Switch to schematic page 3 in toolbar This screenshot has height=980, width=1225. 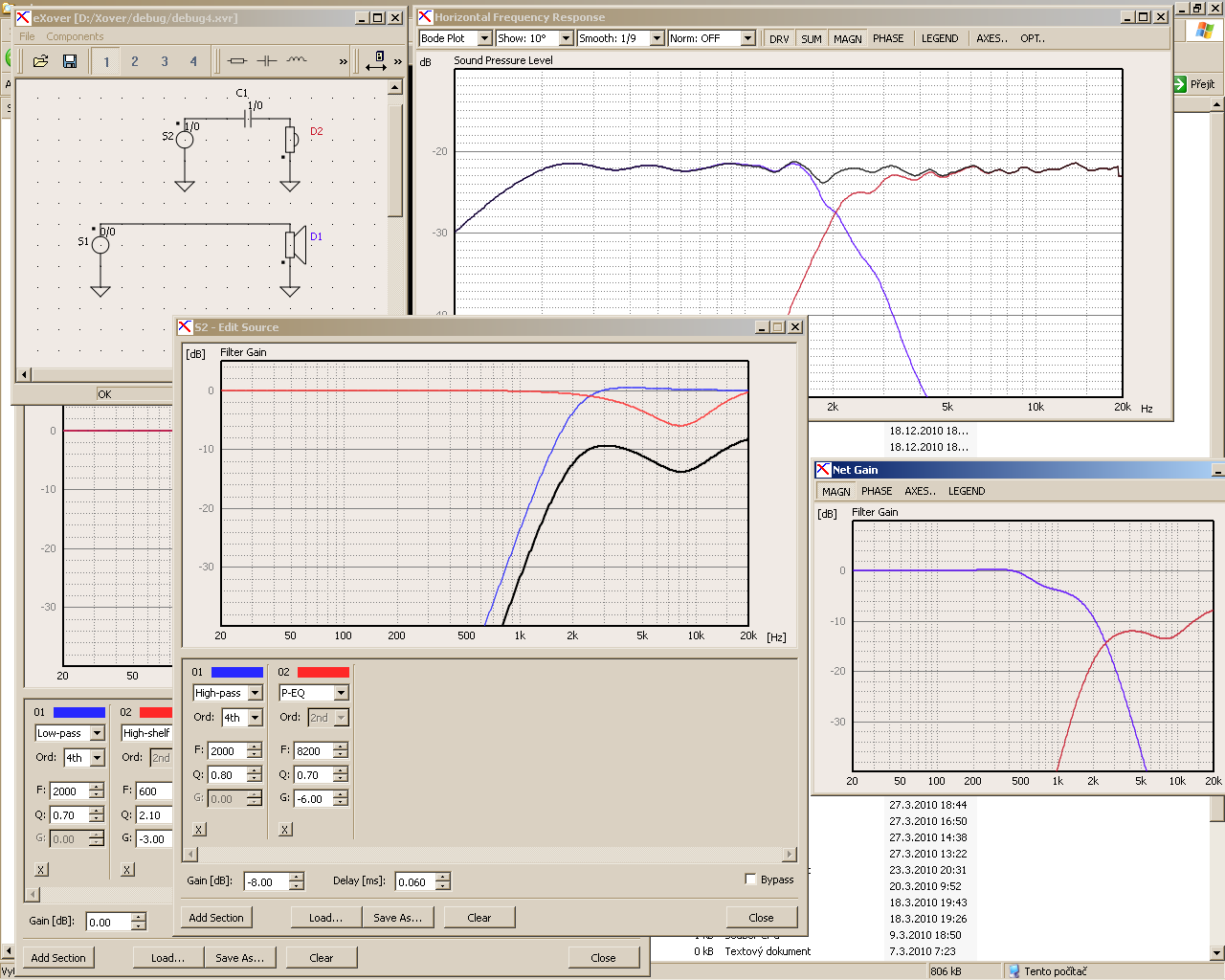[165, 61]
